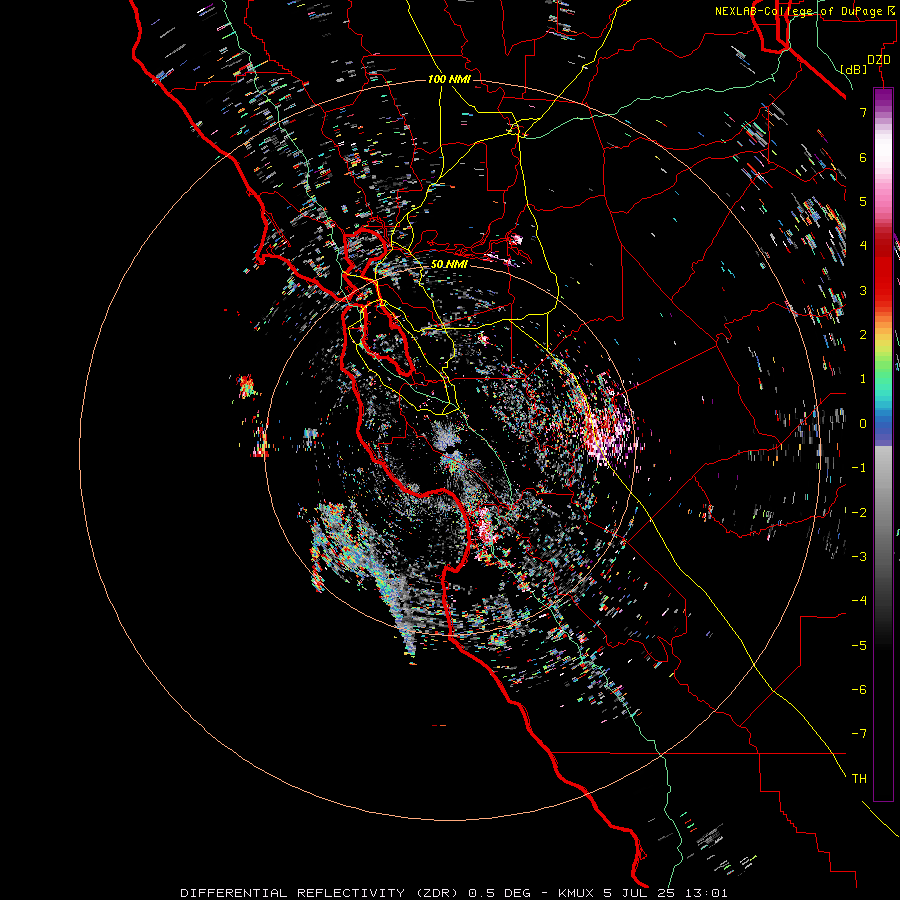Click the "-3" value on color scale

(859, 556)
